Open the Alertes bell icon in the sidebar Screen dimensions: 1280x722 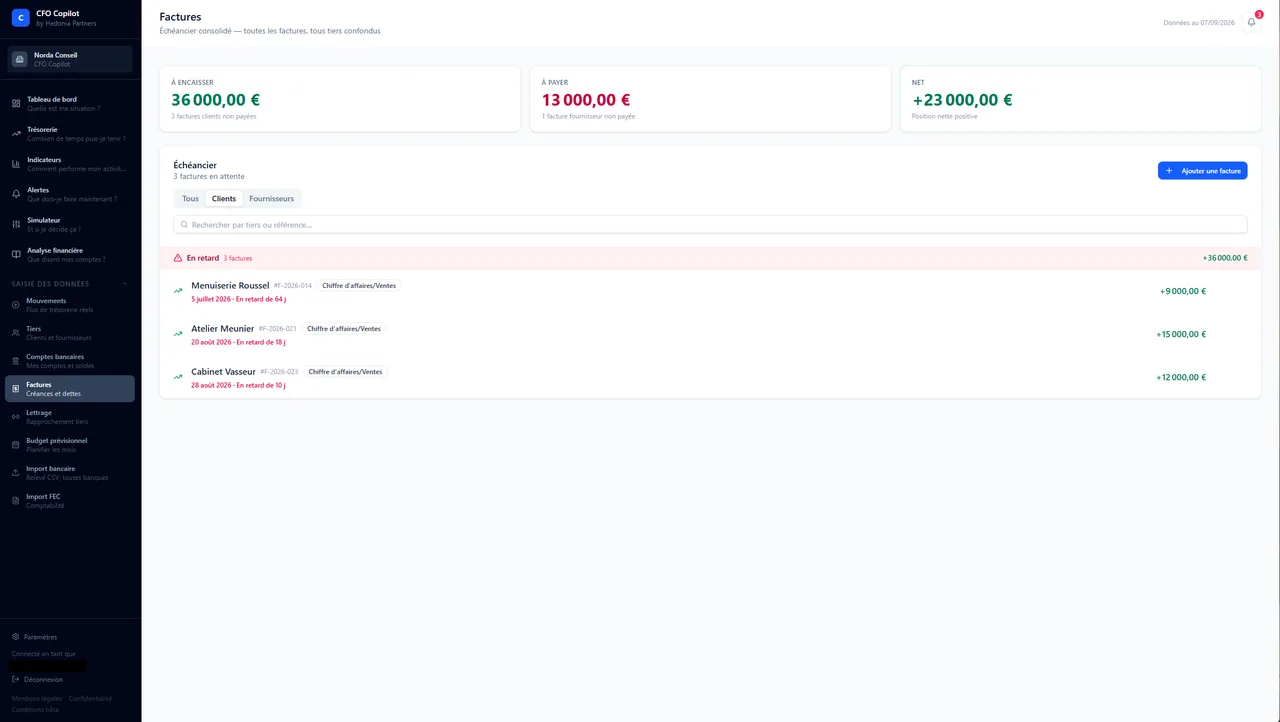[x=16, y=194]
